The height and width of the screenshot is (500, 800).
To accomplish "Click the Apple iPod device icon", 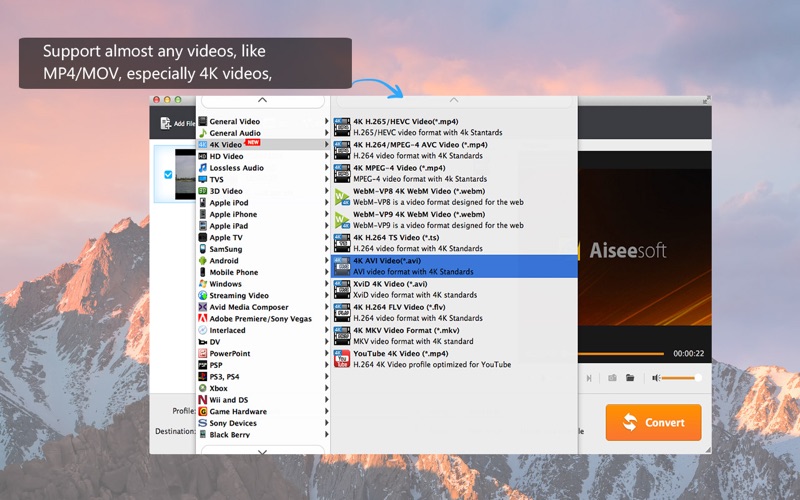I will (203, 203).
